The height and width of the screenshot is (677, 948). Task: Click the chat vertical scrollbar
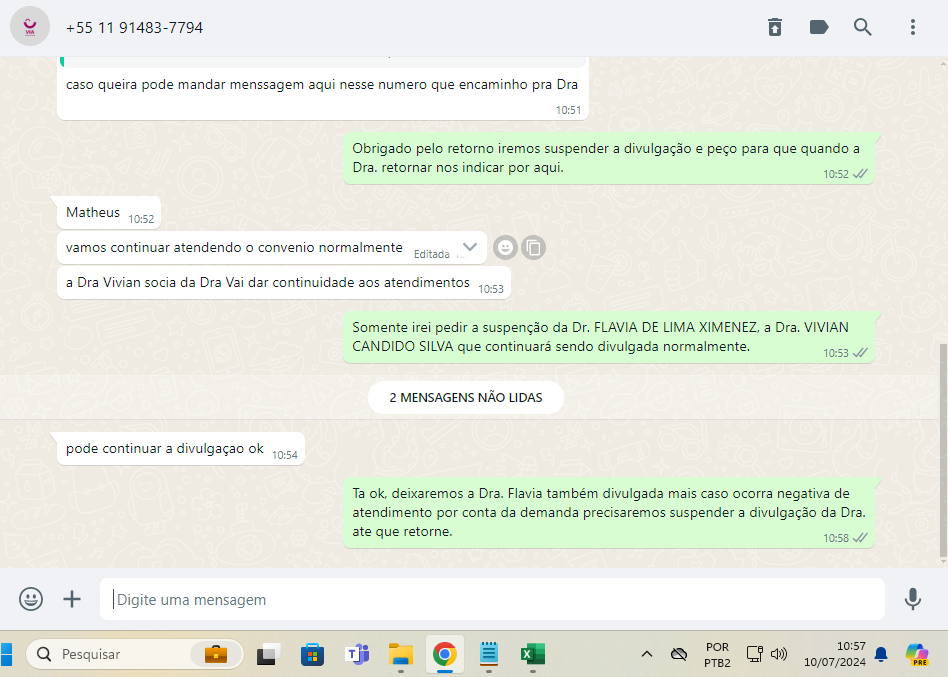943,450
